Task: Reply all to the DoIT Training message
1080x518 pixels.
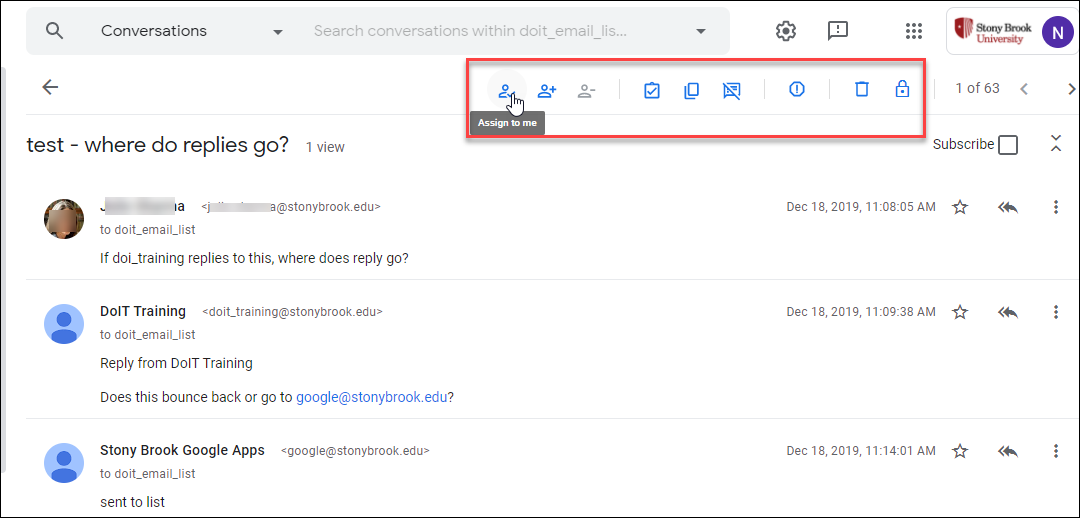Action: click(x=1008, y=312)
